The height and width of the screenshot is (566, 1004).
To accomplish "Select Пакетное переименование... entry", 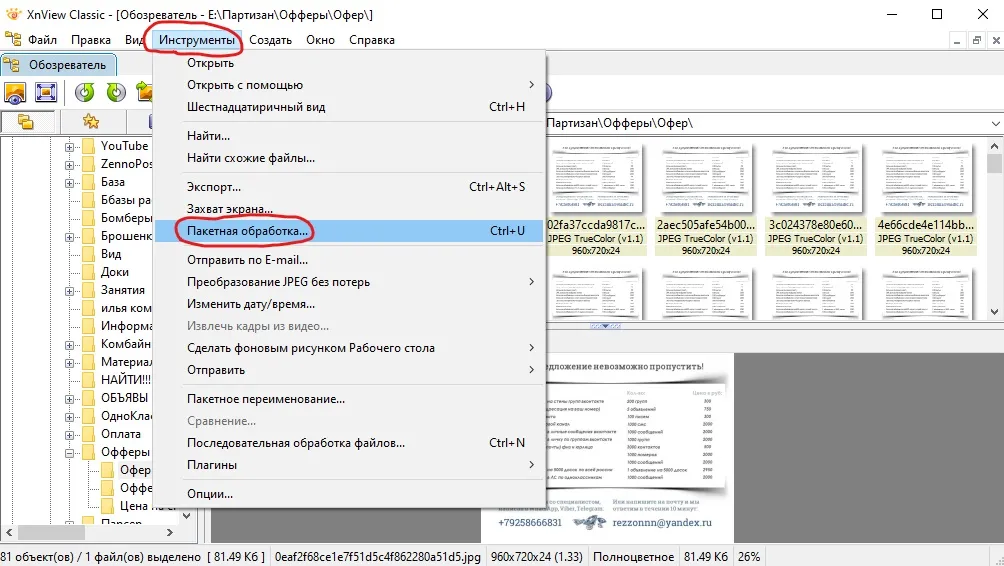I will coord(350,399).
